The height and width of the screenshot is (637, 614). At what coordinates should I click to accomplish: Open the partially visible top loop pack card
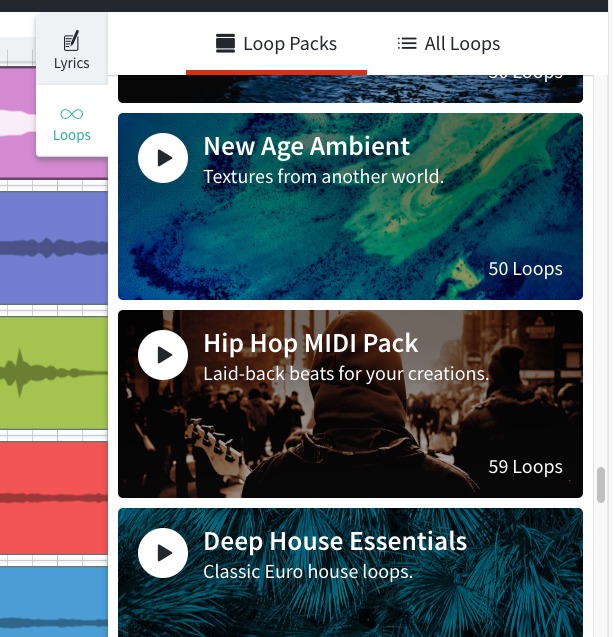click(350, 89)
